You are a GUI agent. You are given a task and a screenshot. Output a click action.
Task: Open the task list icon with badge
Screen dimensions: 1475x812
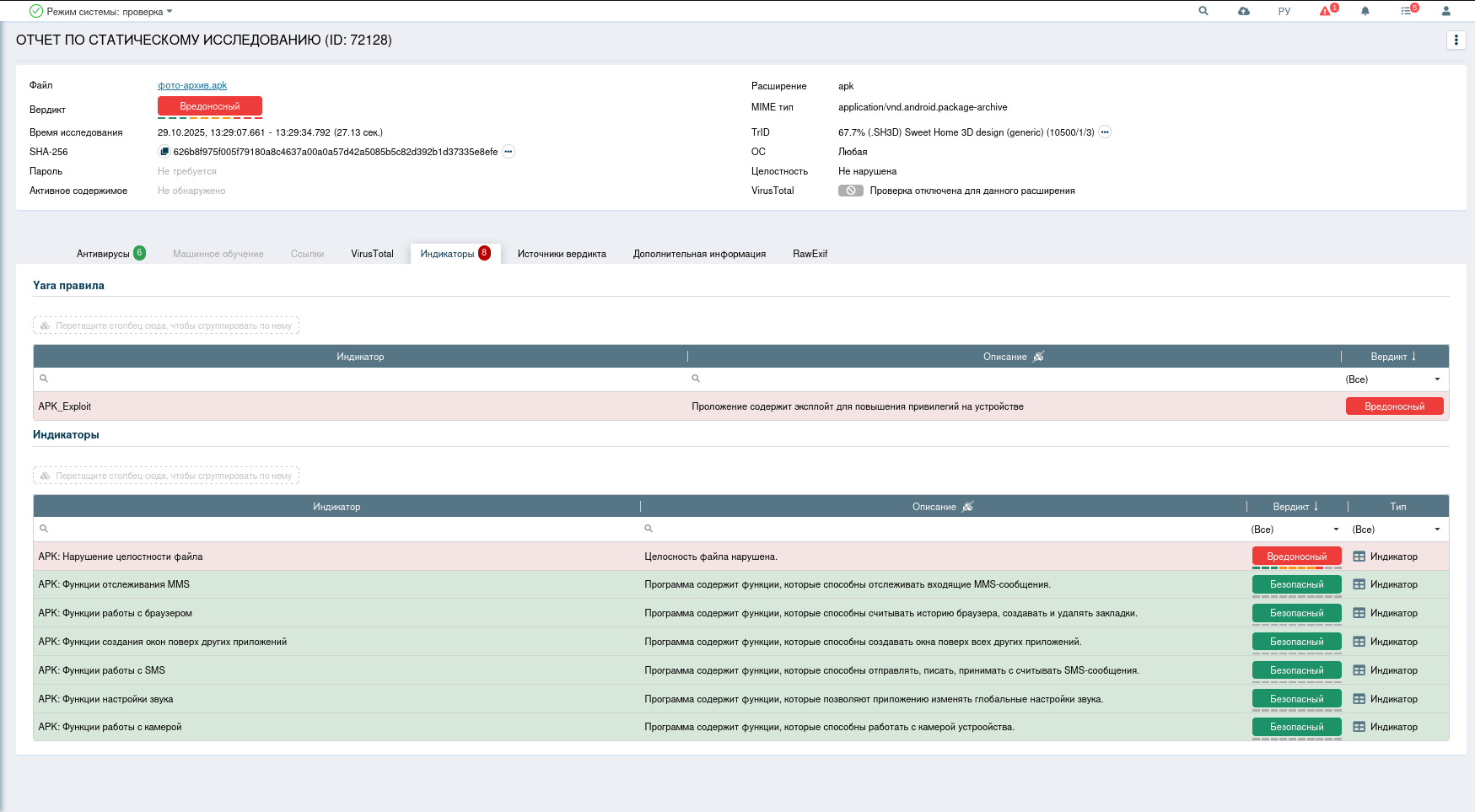click(x=1407, y=11)
